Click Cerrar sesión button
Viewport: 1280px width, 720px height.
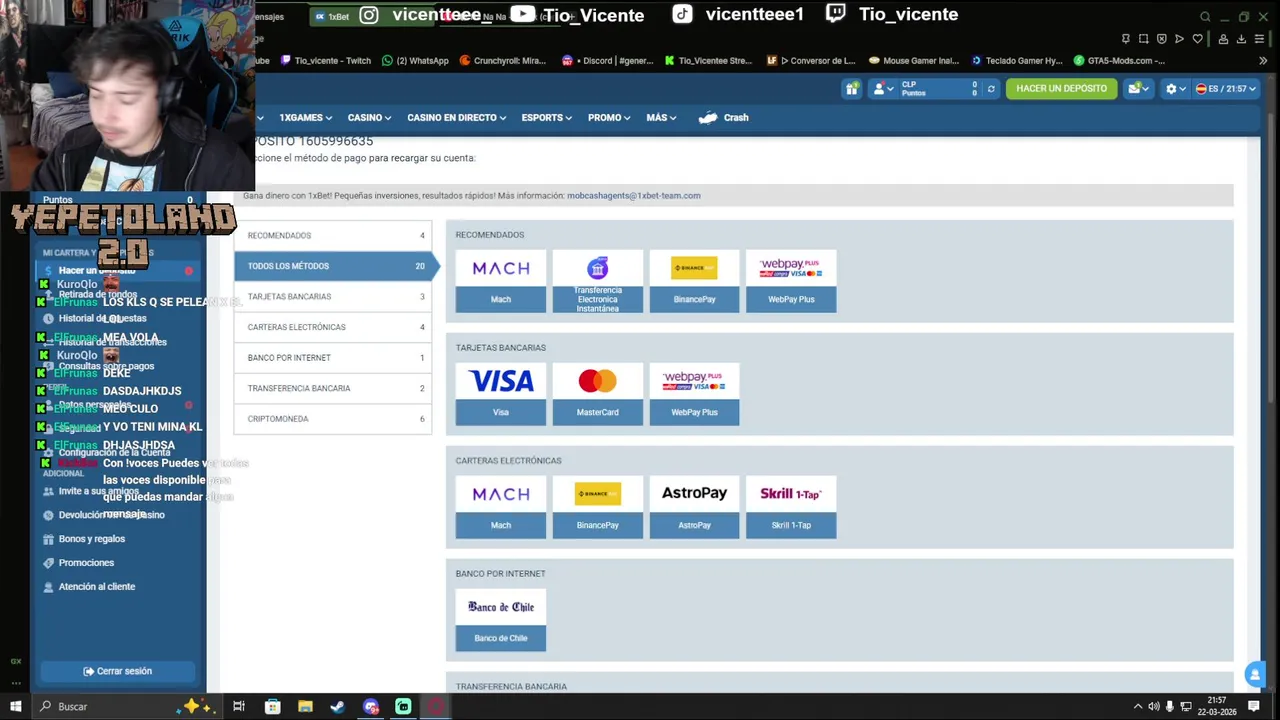pyautogui.click(x=118, y=671)
